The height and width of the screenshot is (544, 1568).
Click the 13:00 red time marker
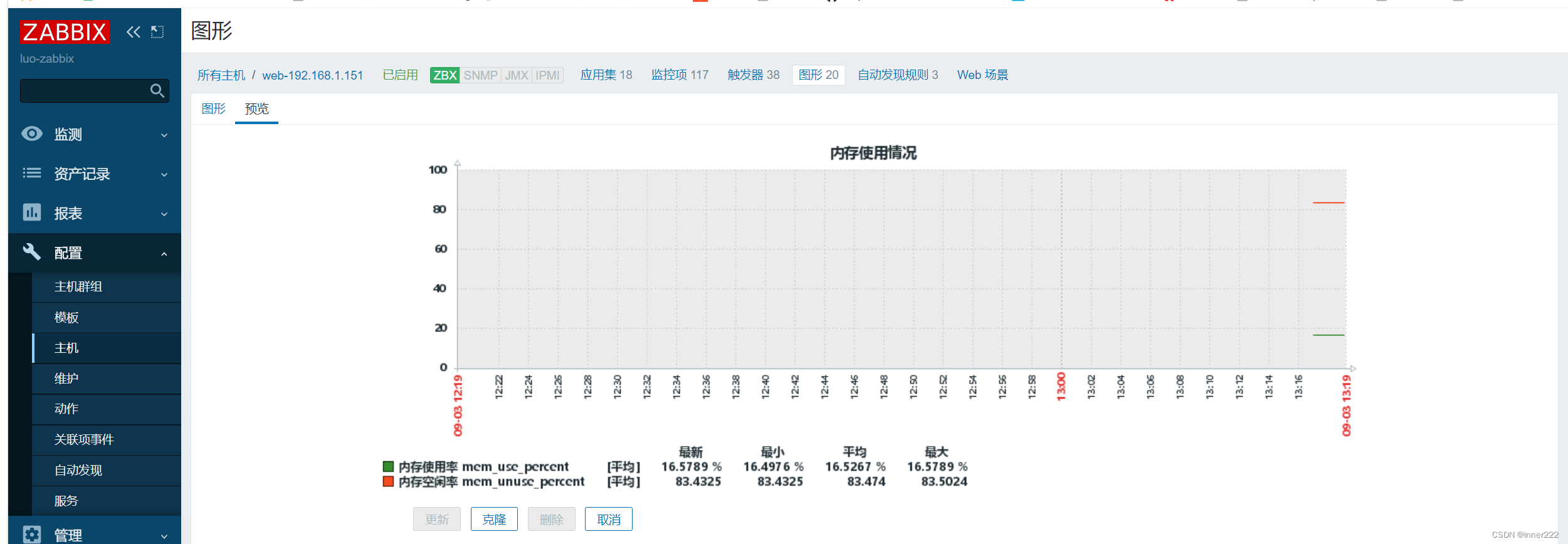(1061, 386)
